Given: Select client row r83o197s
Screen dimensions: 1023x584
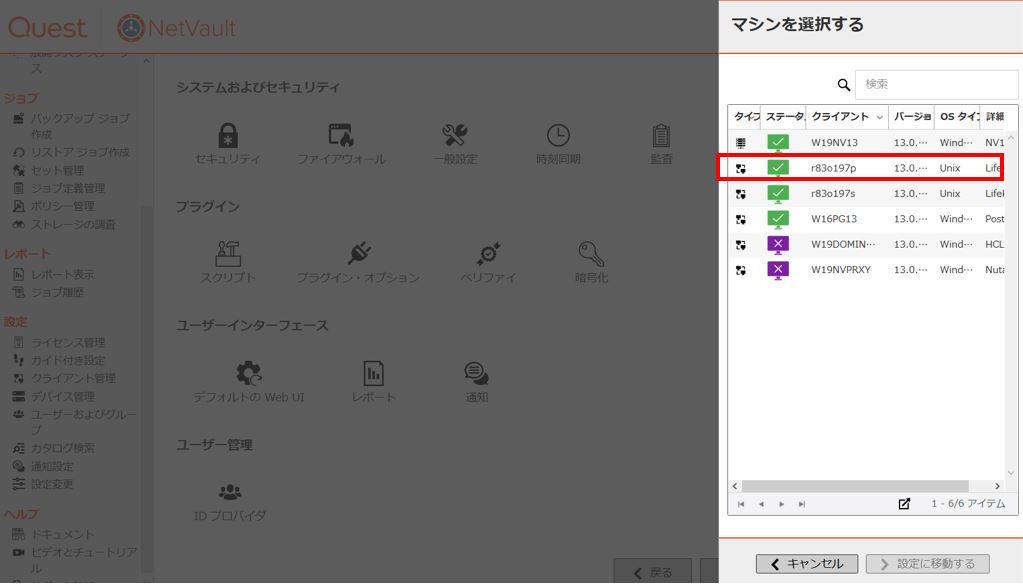Looking at the screenshot, I should [866, 194].
